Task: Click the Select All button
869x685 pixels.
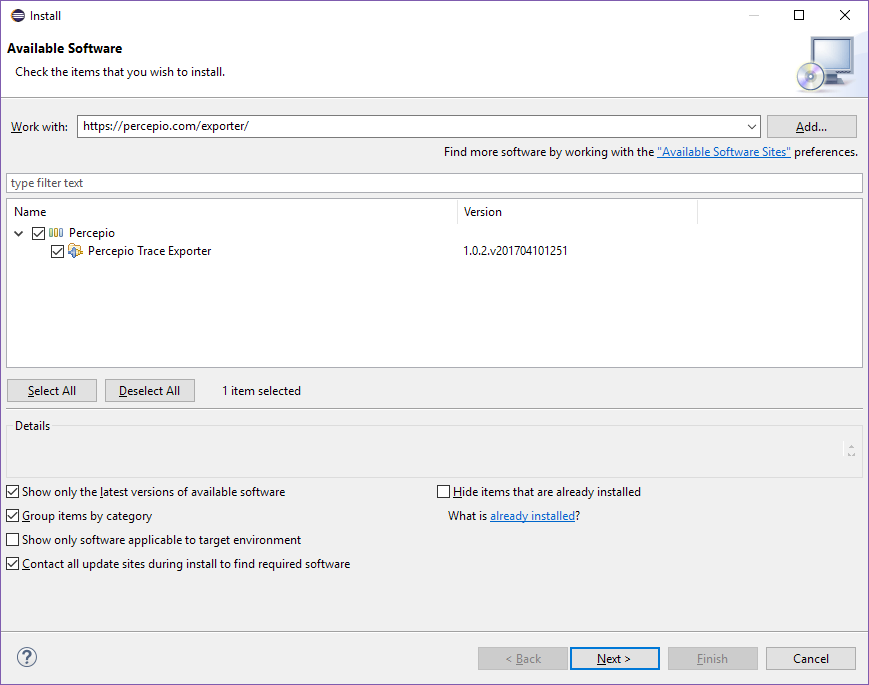Action: [52, 391]
